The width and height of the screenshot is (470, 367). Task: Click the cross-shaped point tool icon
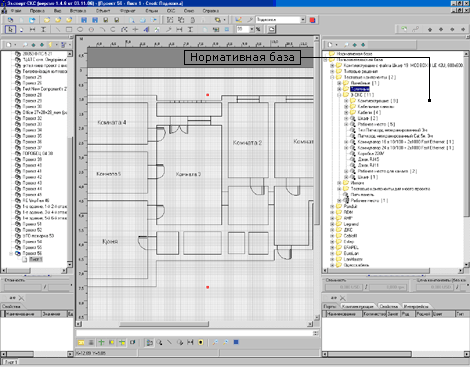point(135,30)
